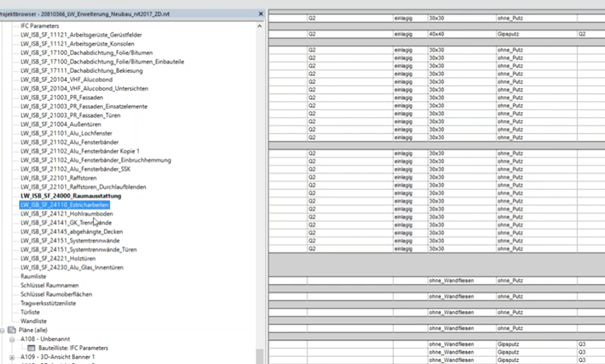Collapse the Pläne (alle) node
The width and height of the screenshot is (605, 364).
[x=2, y=330]
